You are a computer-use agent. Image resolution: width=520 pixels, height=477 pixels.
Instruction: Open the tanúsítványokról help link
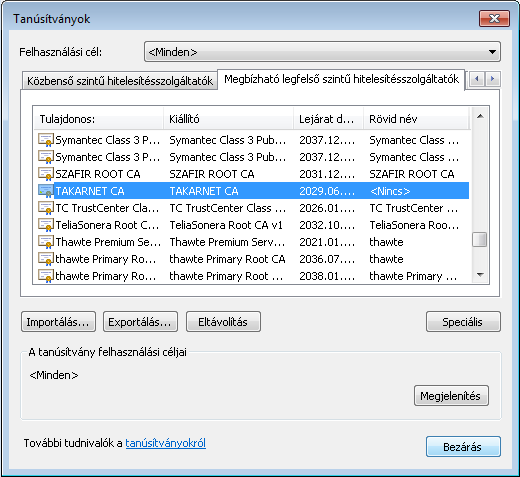[165, 443]
